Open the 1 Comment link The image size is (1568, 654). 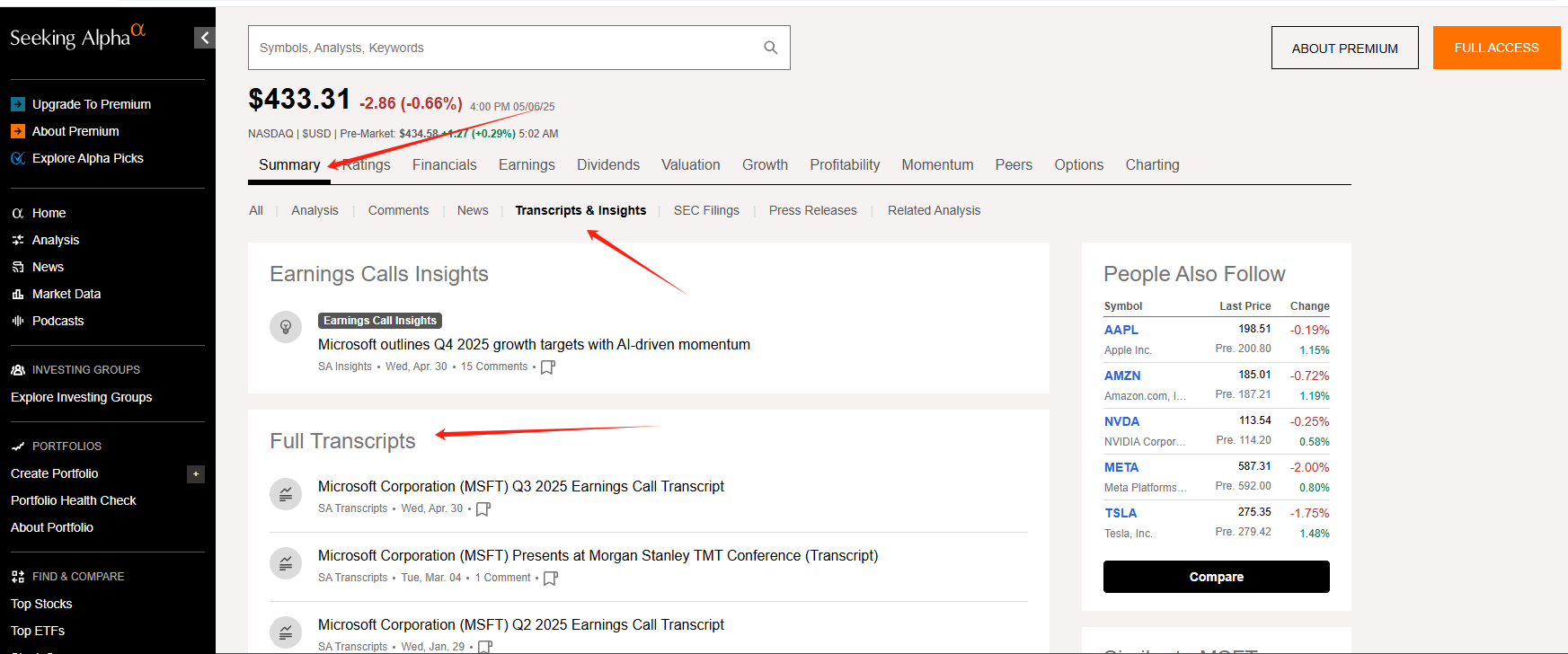point(503,578)
